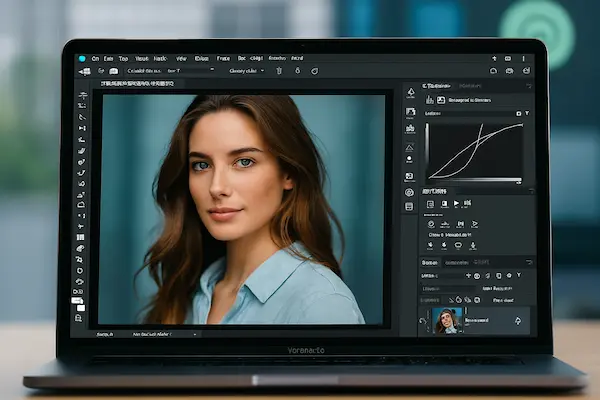This screenshot has width=600, height=400.
Task: Click the export icon at the options bar far right
Action: (527, 71)
